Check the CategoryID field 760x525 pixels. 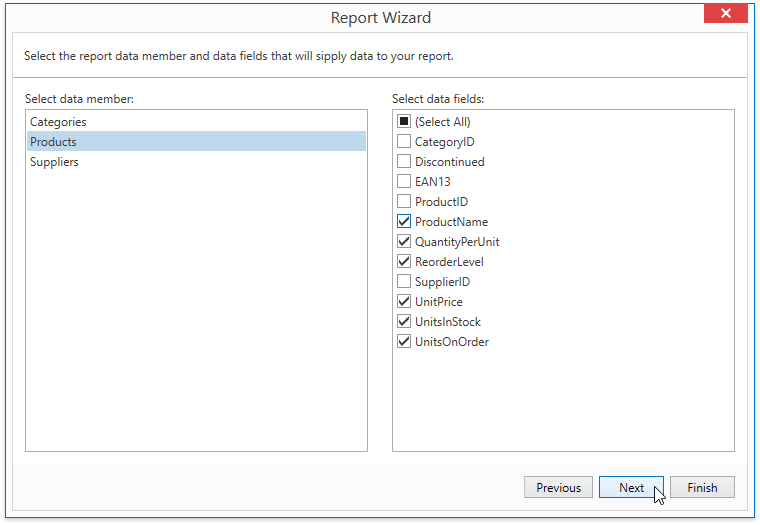[404, 141]
